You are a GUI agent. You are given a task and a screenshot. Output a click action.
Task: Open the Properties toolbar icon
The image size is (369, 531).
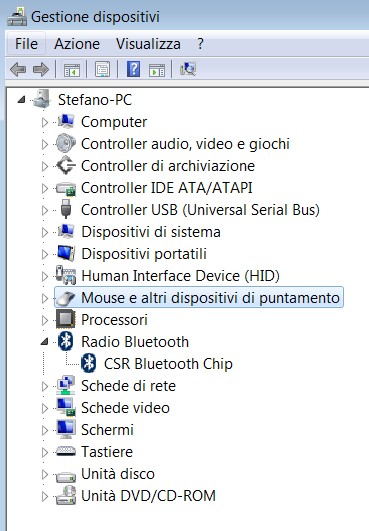103,69
